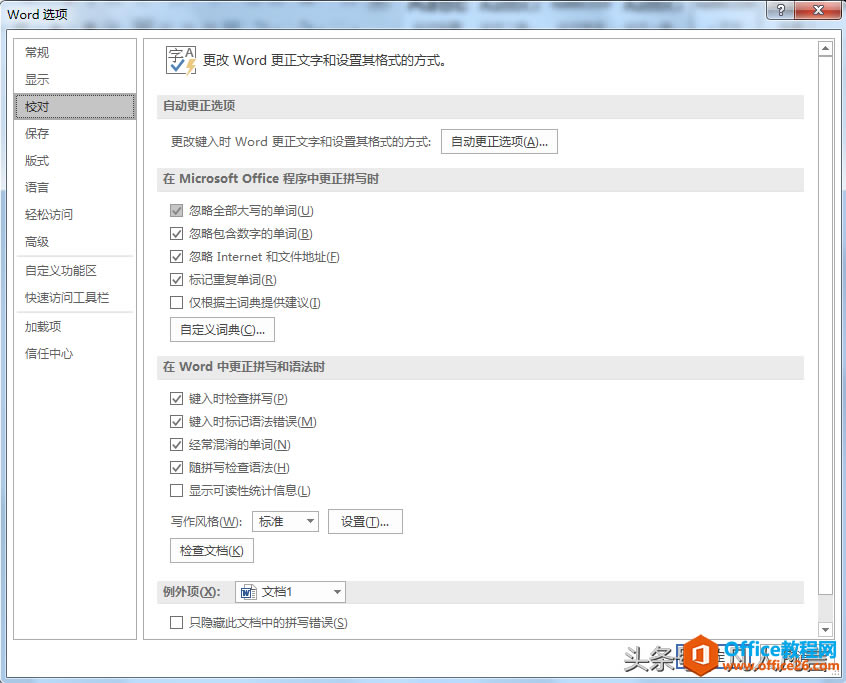Click the Word 选项 dialog title
Image resolution: width=846 pixels, height=683 pixels.
[37, 14]
